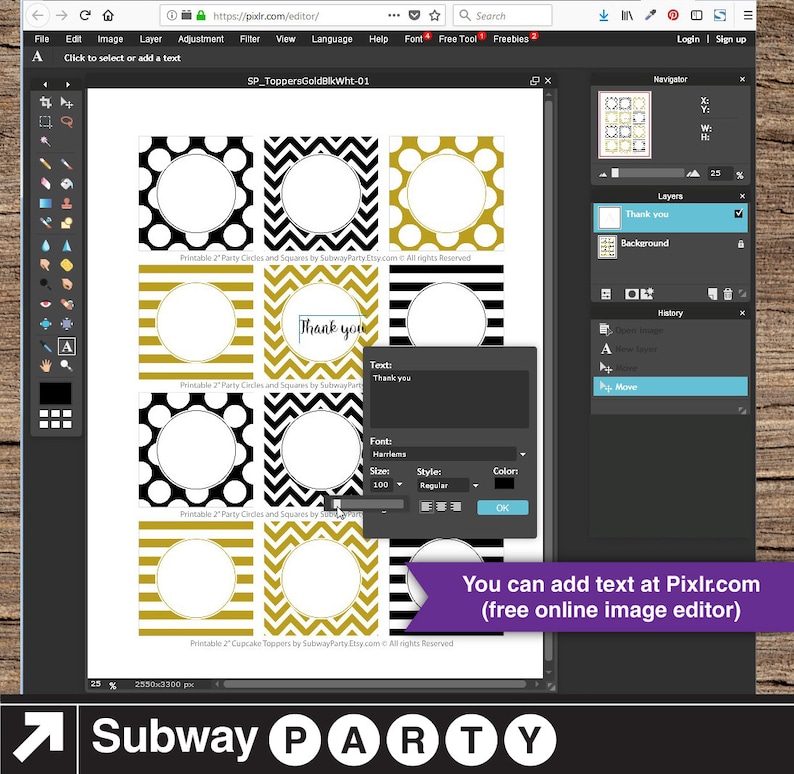Follow the Sign up link
This screenshot has height=774, width=794.
pyautogui.click(x=731, y=39)
